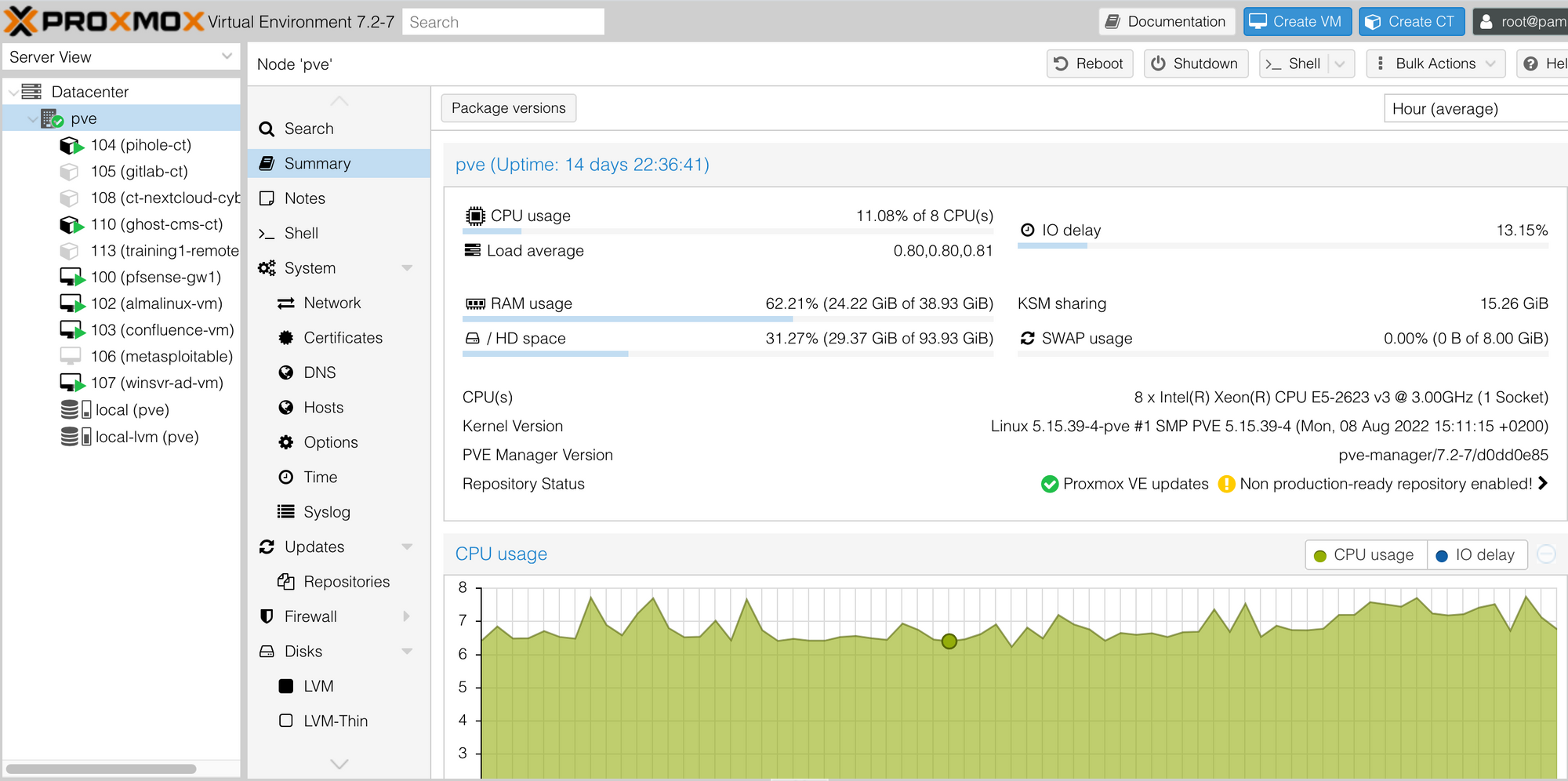The image size is (1568, 781).
Task: Select 107 (winsvr-ad-vm) in the tree
Action: 122,383
